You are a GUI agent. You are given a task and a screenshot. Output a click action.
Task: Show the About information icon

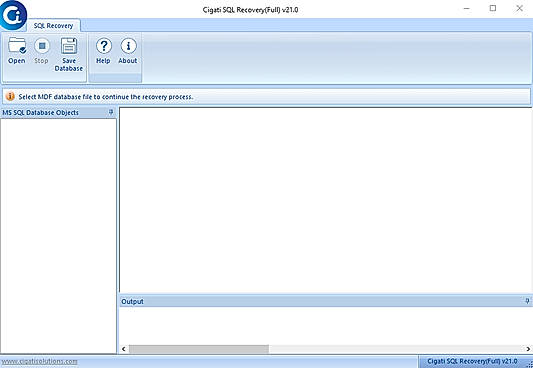(128, 51)
